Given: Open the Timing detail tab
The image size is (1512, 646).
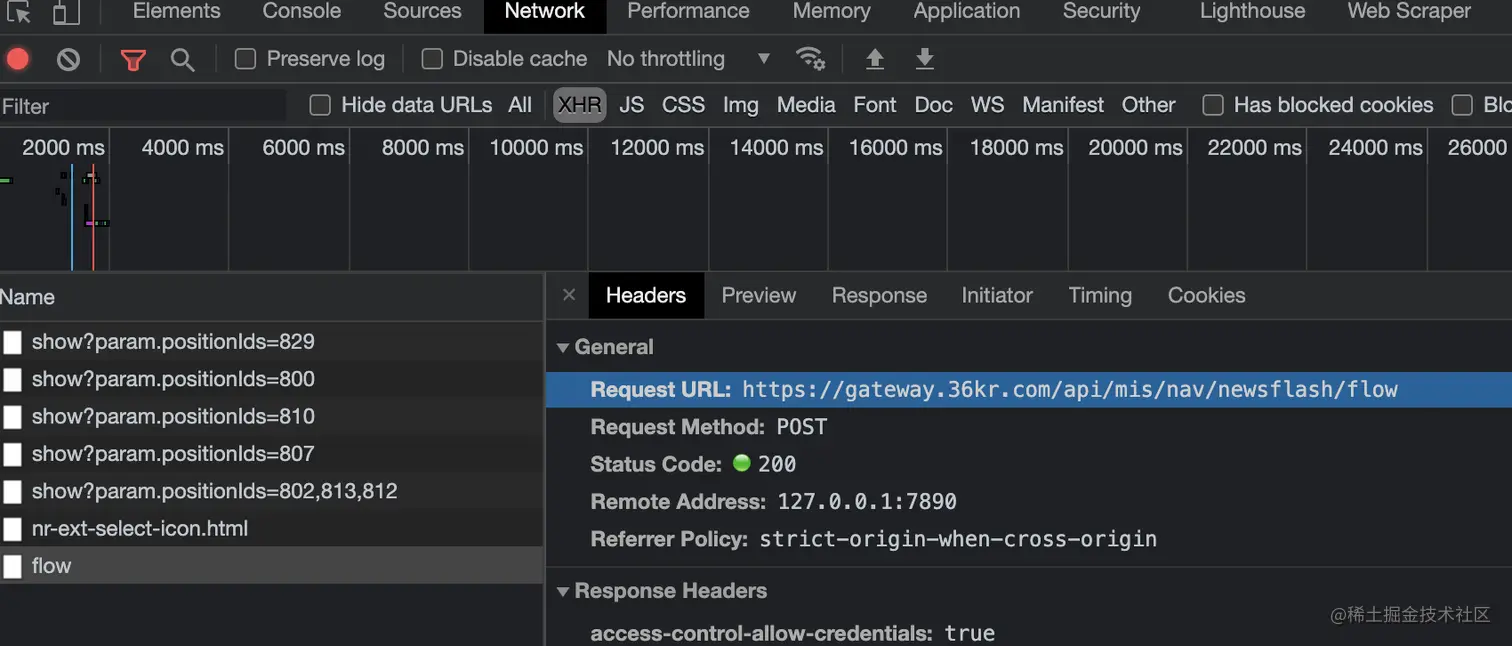Looking at the screenshot, I should [1100, 295].
